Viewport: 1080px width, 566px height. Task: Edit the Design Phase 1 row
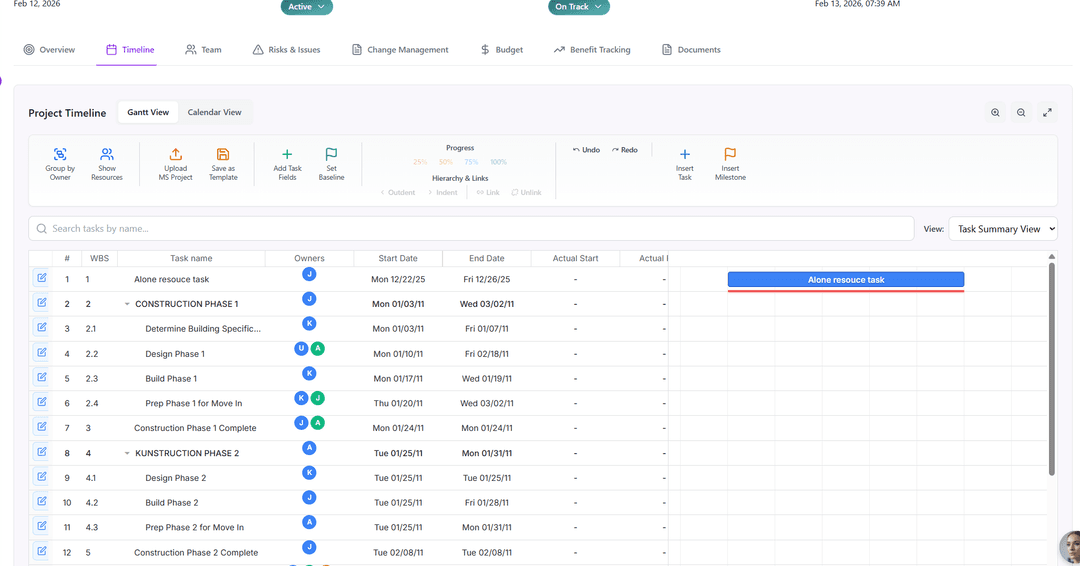(42, 353)
